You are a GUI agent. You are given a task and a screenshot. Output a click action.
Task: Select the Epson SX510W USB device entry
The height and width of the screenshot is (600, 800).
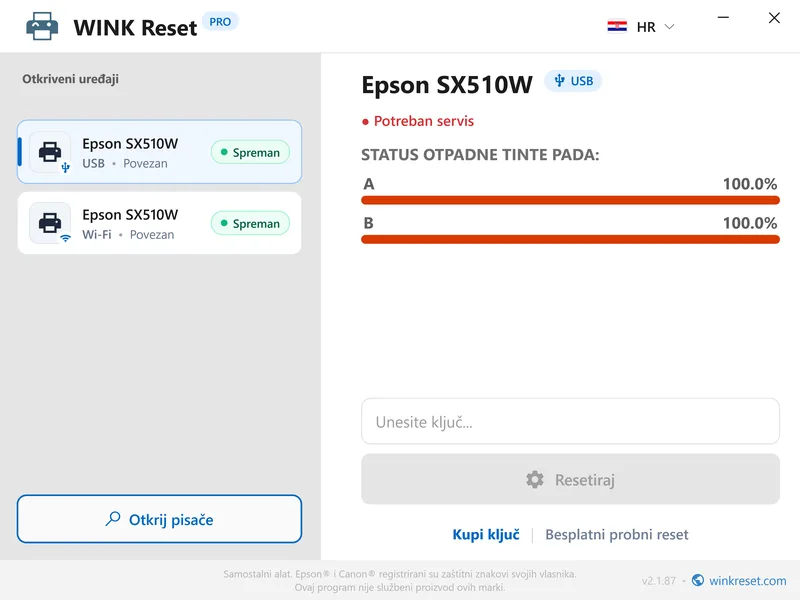159,152
